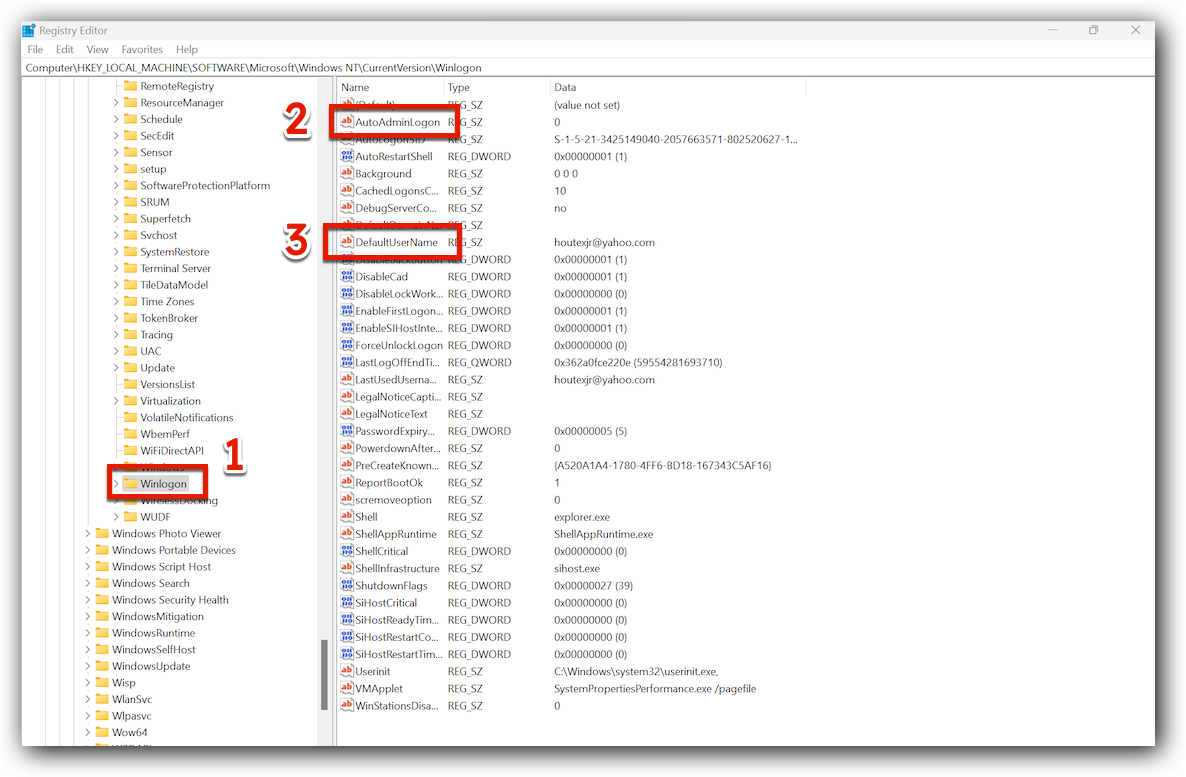Click the AutoAdminLogon string value icon
The image size is (1186, 777).
click(x=347, y=122)
